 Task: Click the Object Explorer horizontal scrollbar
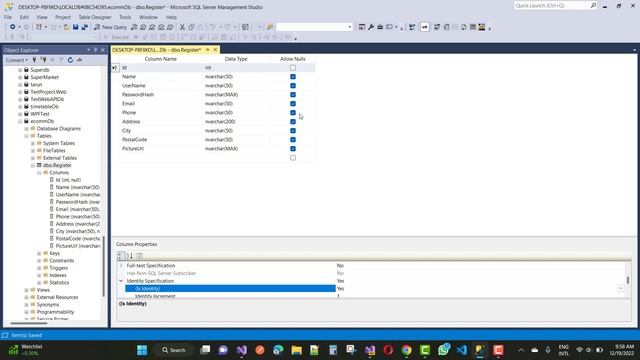(29, 323)
